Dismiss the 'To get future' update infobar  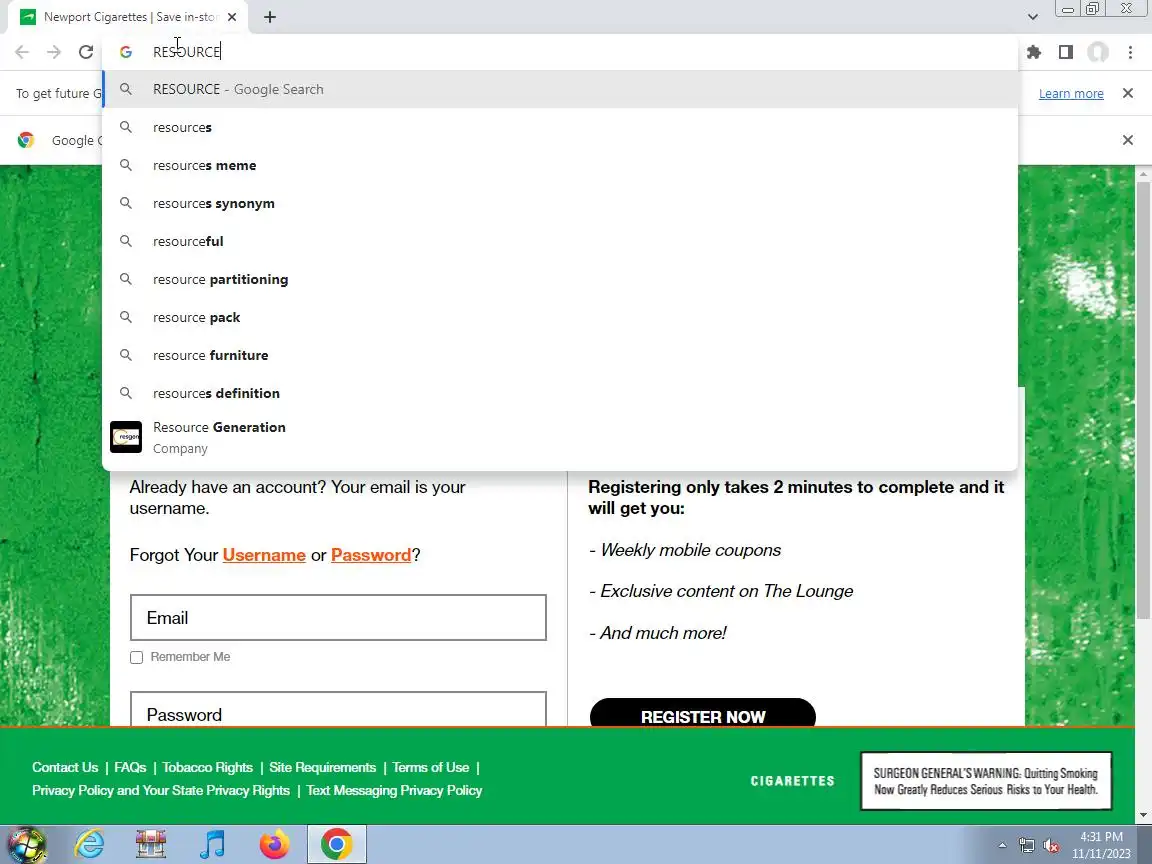point(1128,93)
